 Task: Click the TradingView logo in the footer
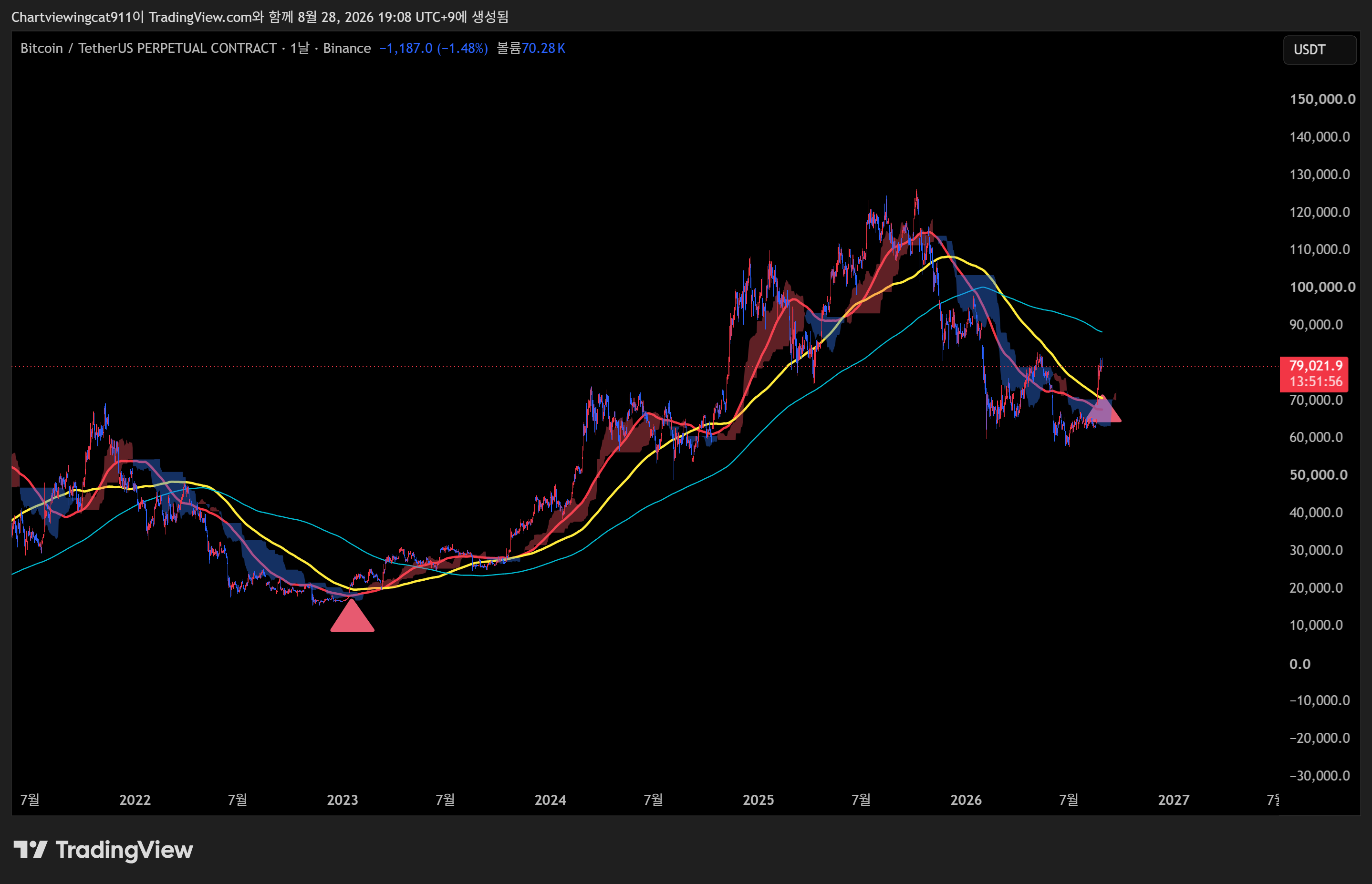click(104, 850)
